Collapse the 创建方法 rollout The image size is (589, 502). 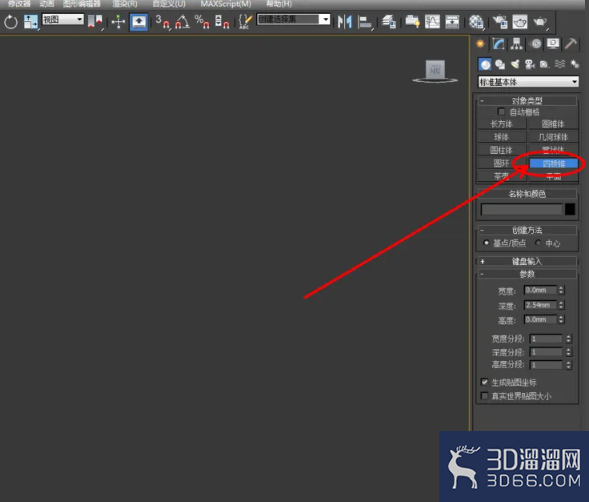527,230
